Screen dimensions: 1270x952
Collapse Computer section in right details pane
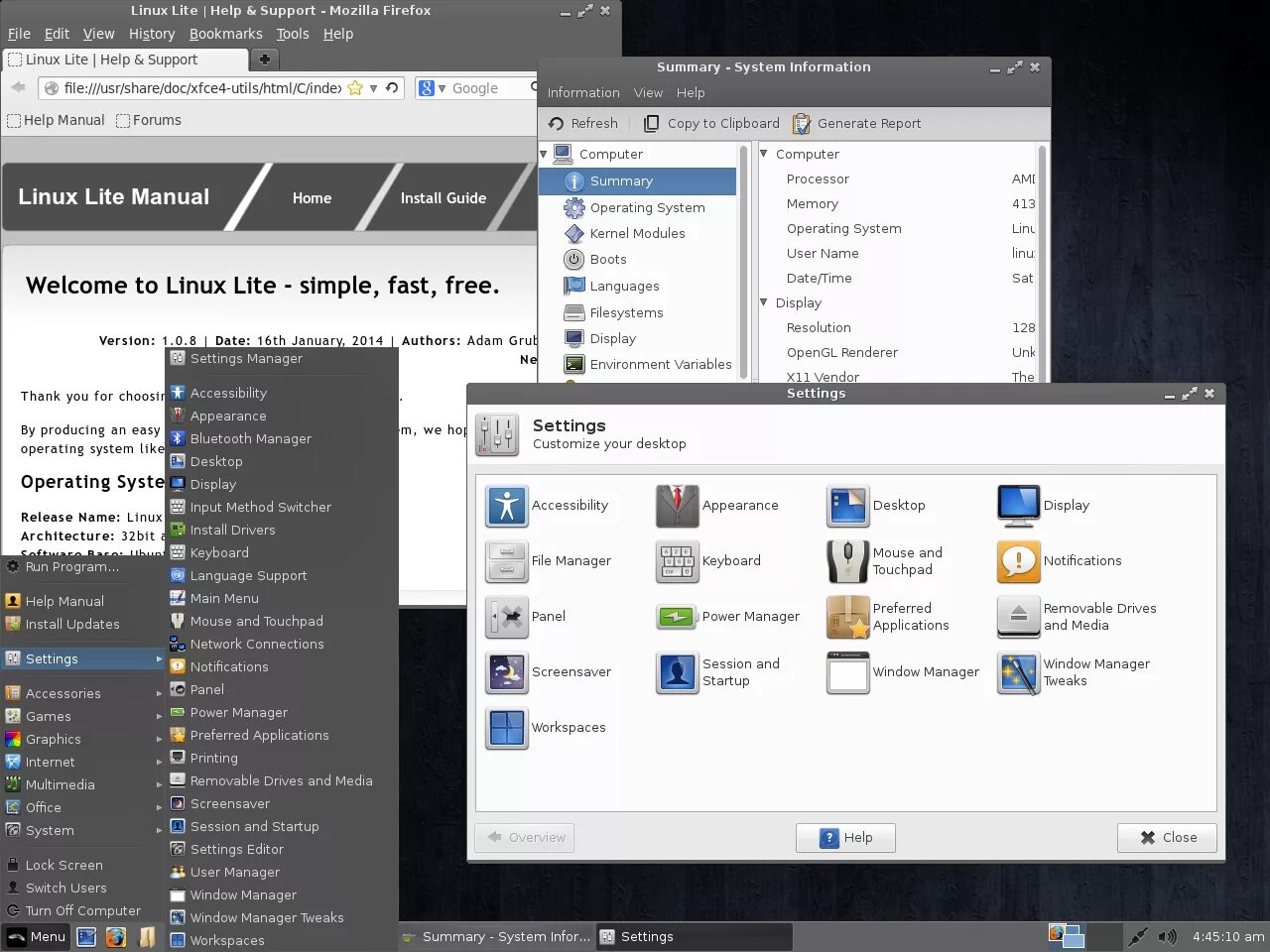pyautogui.click(x=764, y=154)
